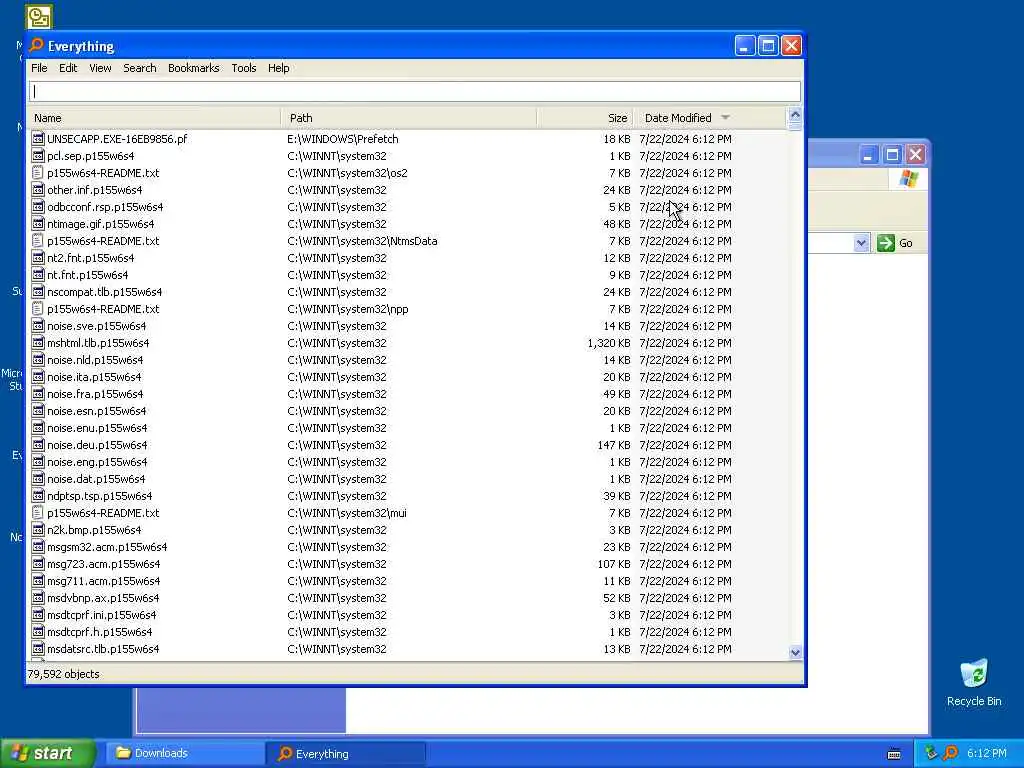Image resolution: width=1024 pixels, height=768 pixels.
Task: Click file icon of noise.ita.p155w6s4
Action: 38,376
